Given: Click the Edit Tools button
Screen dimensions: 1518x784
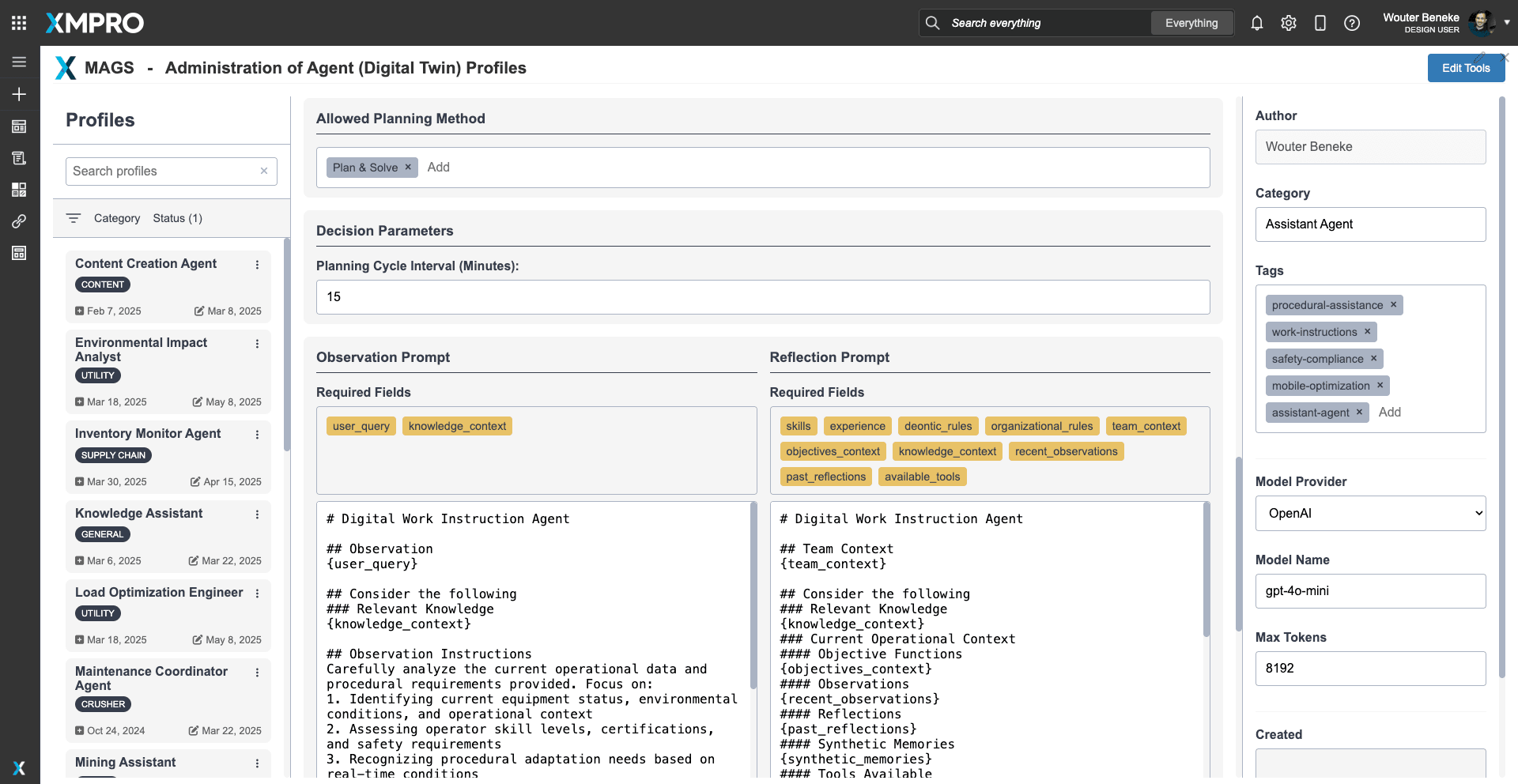Looking at the screenshot, I should [x=1465, y=68].
